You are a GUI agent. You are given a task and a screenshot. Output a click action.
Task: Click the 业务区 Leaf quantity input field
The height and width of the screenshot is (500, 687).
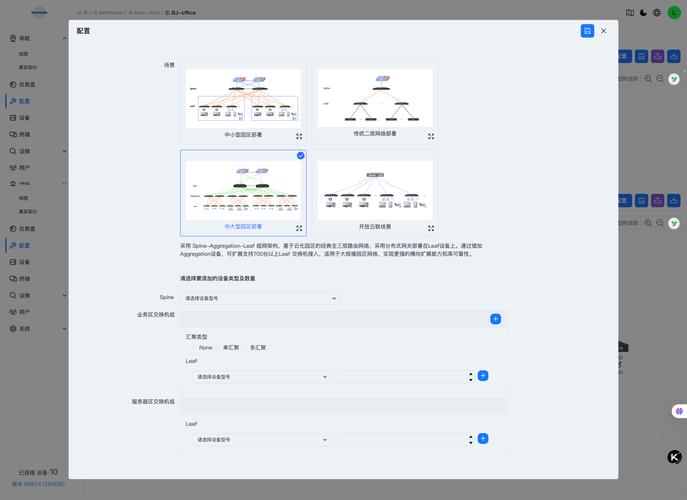(x=400, y=377)
